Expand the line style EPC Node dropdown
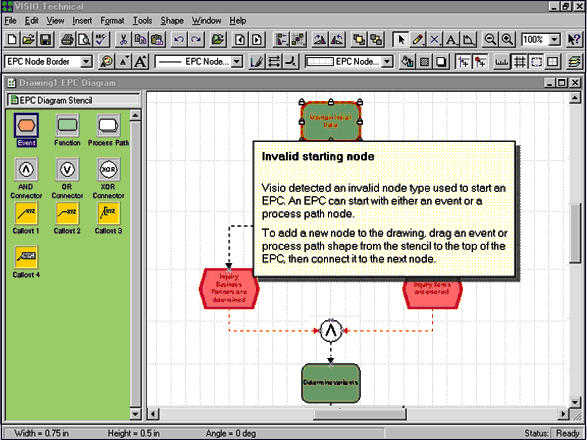Screen dimensions: 587x440 pos(237,61)
